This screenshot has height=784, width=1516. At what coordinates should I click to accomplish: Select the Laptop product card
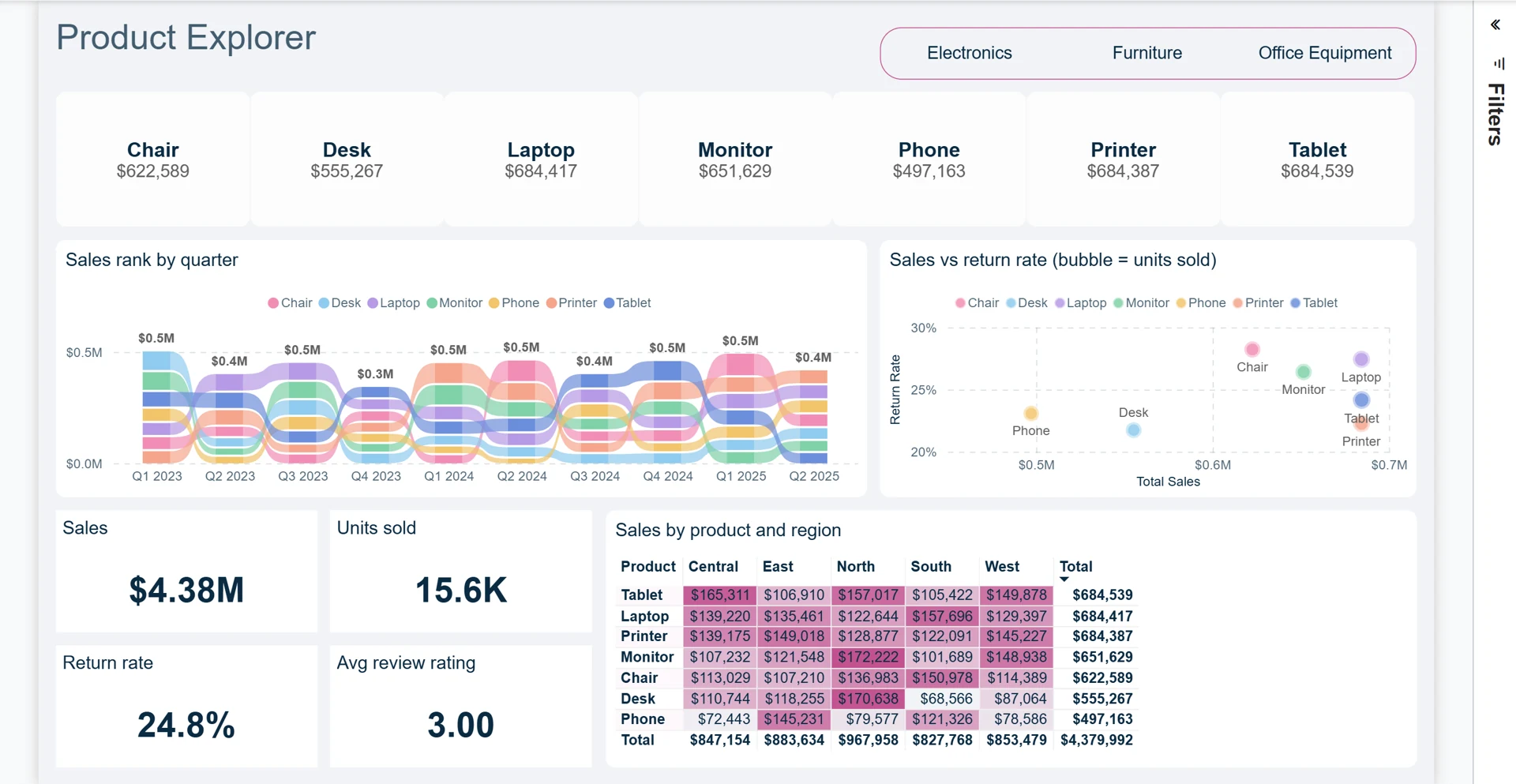coord(541,159)
